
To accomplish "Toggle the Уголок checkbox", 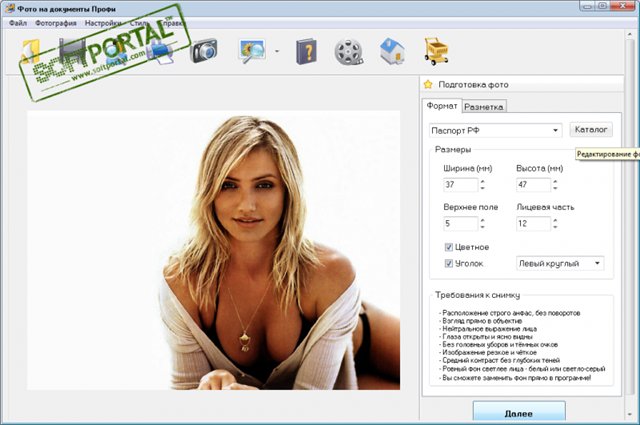I will [449, 263].
